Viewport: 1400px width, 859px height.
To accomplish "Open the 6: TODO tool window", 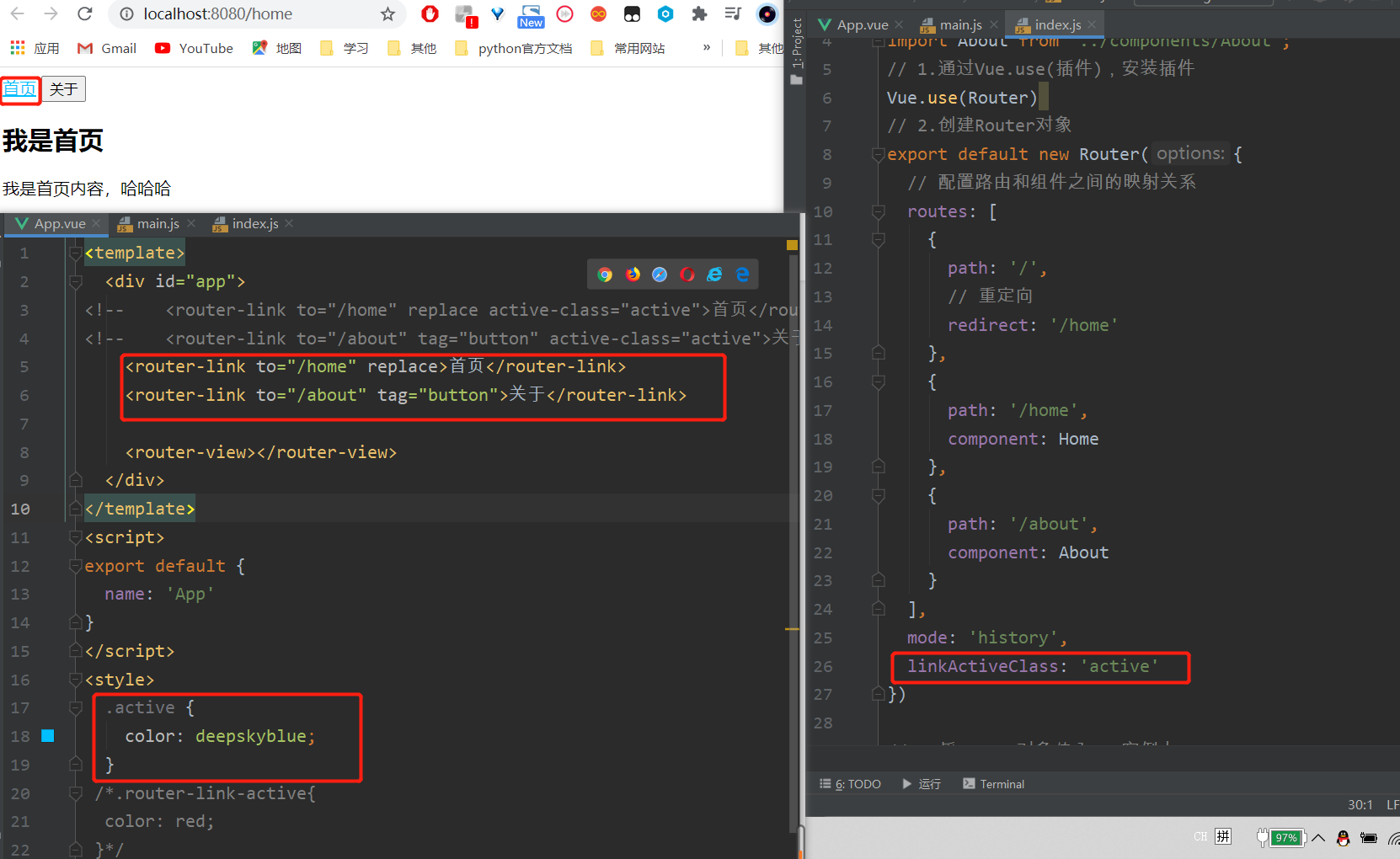I will click(x=850, y=784).
